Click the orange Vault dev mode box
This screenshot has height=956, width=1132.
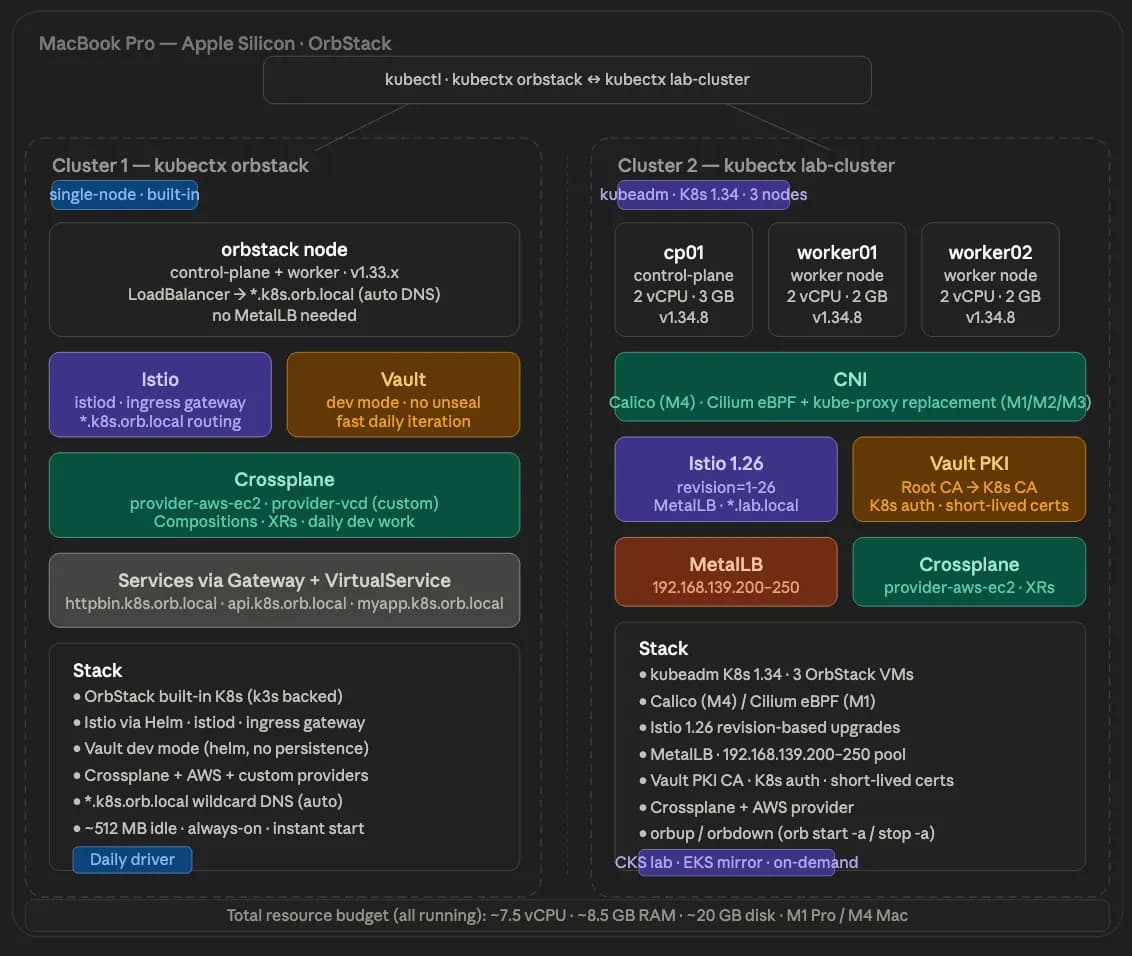click(x=404, y=395)
